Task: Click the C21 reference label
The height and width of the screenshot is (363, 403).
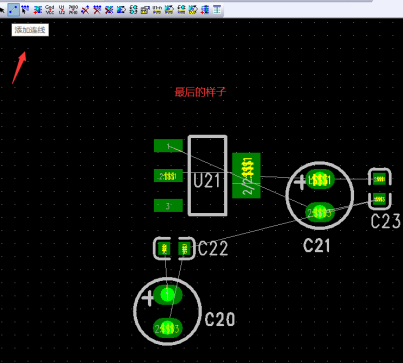Action: pyautogui.click(x=317, y=246)
